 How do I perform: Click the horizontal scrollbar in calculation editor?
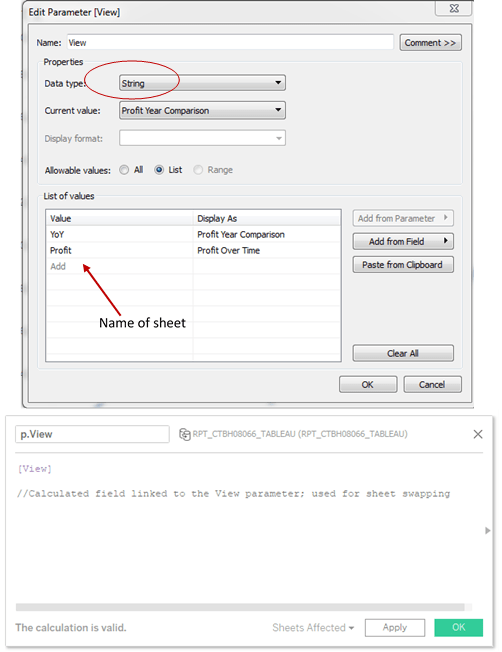click(240, 608)
